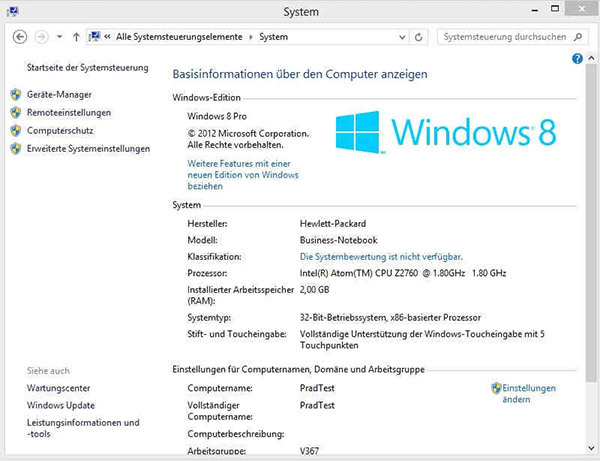Click the System window title icon
This screenshot has height=461, width=600.
12,11
